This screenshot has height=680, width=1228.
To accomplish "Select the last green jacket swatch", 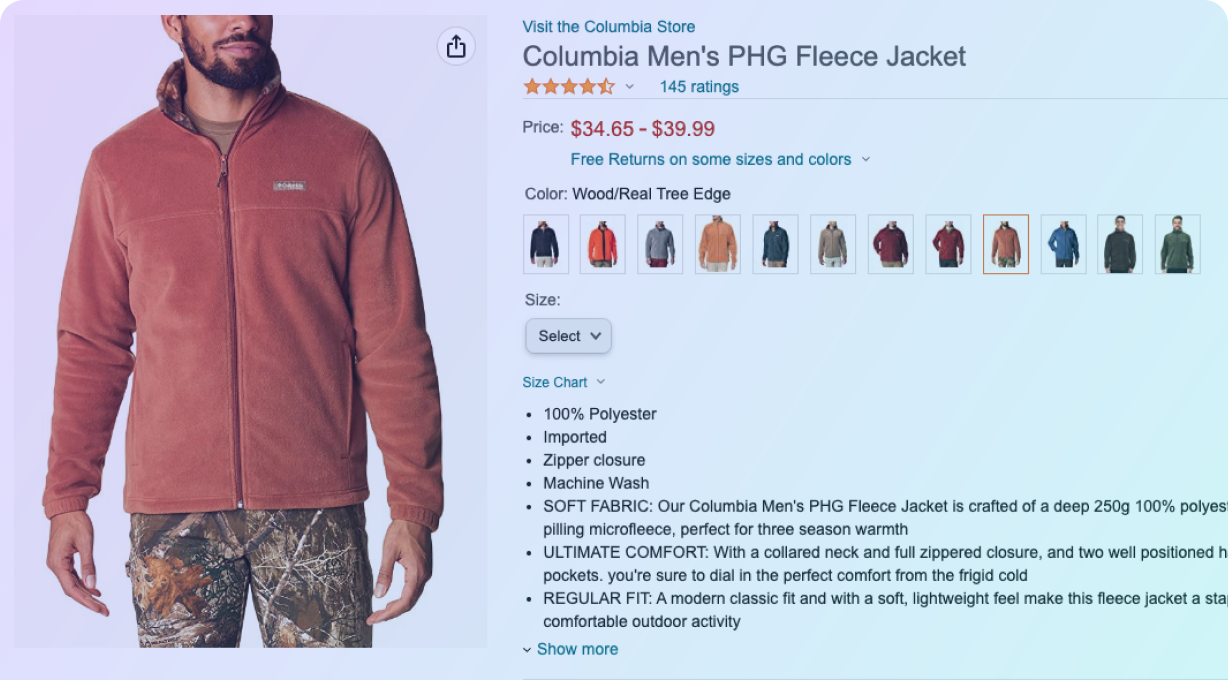I will tap(1178, 244).
